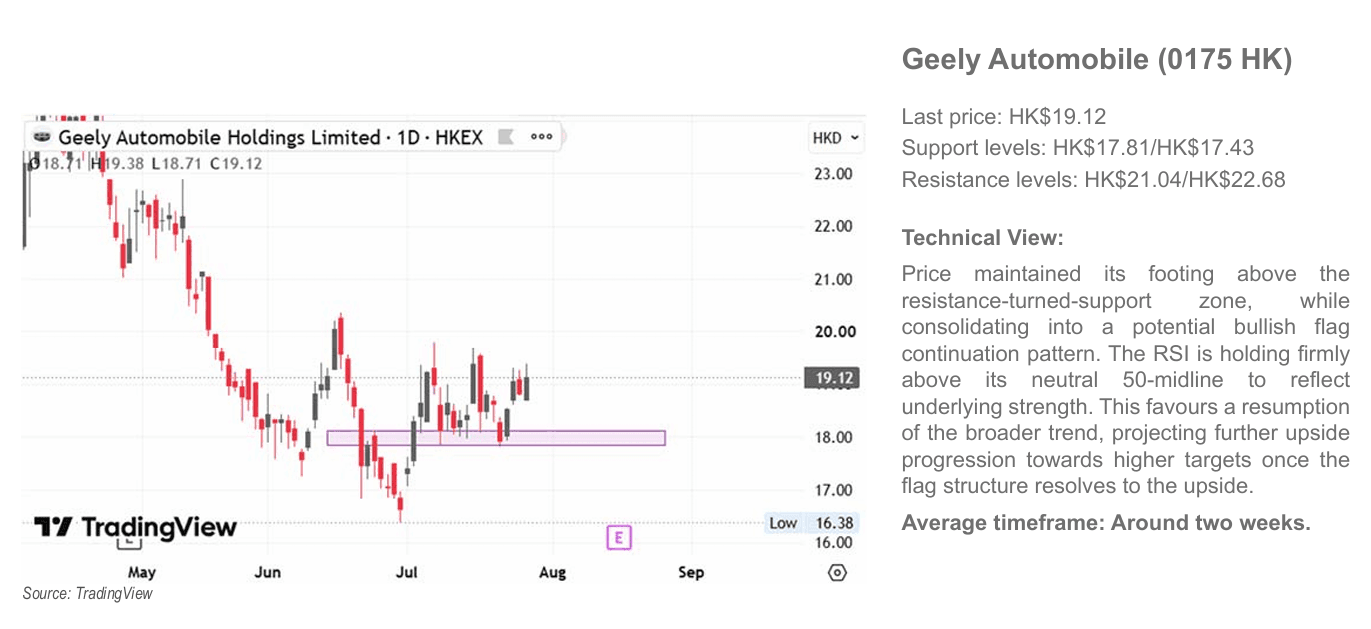Click the Source: TradingView caption
The image size is (1371, 629).
88,594
